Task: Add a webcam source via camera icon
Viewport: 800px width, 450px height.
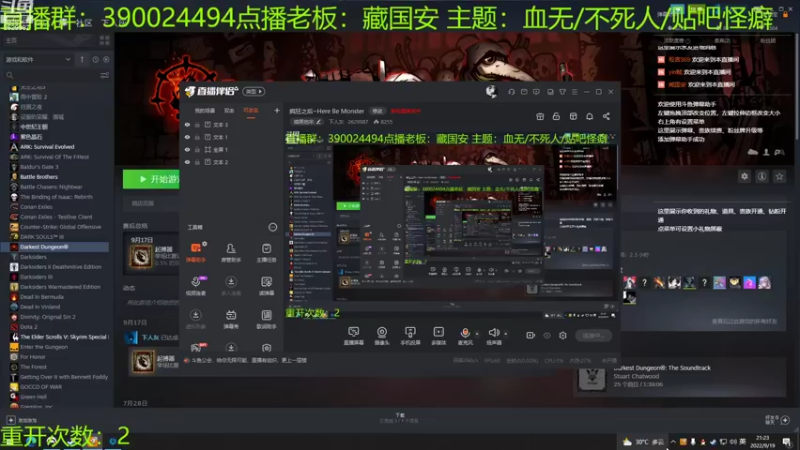Action: point(382,332)
